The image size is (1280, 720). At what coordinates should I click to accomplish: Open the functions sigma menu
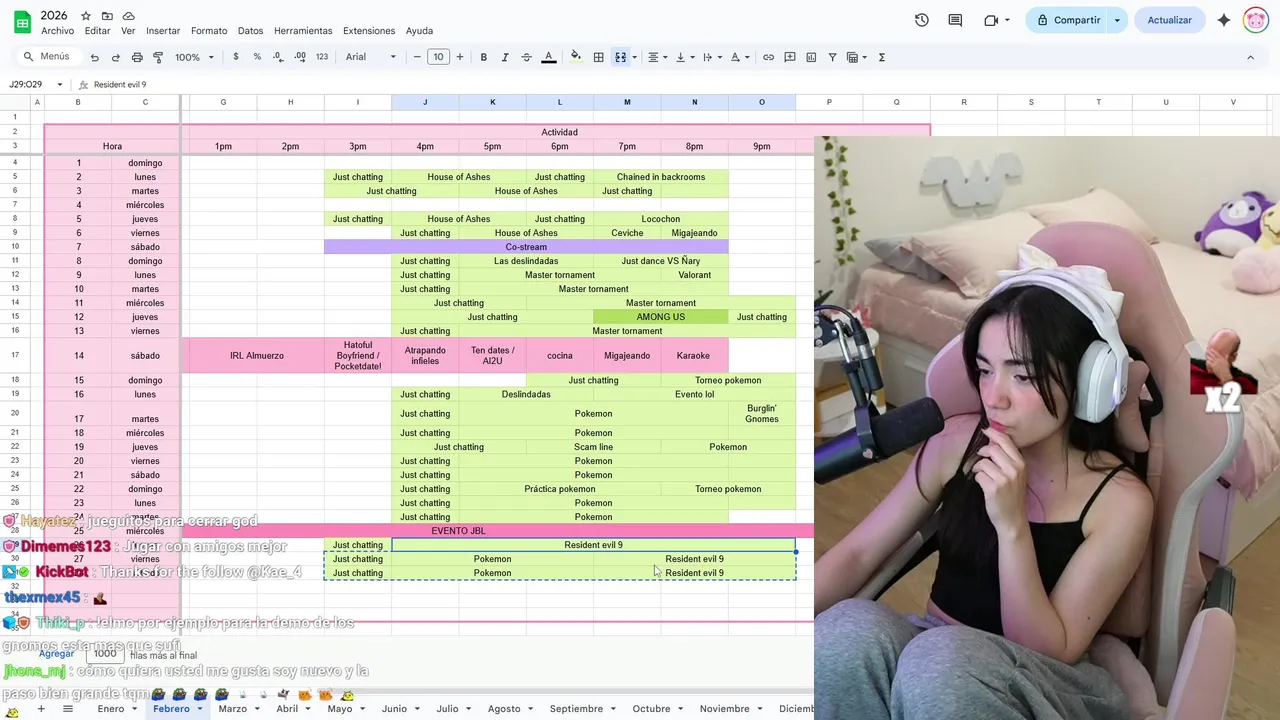pos(882,57)
